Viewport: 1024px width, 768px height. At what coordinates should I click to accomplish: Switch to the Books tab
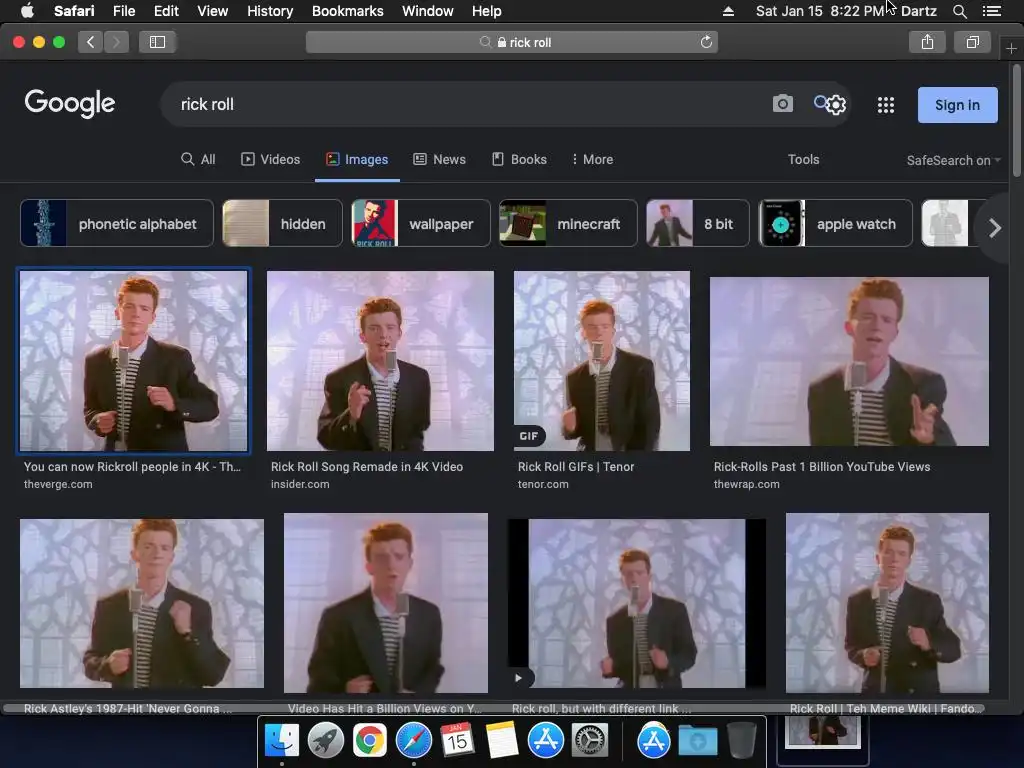tap(519, 159)
